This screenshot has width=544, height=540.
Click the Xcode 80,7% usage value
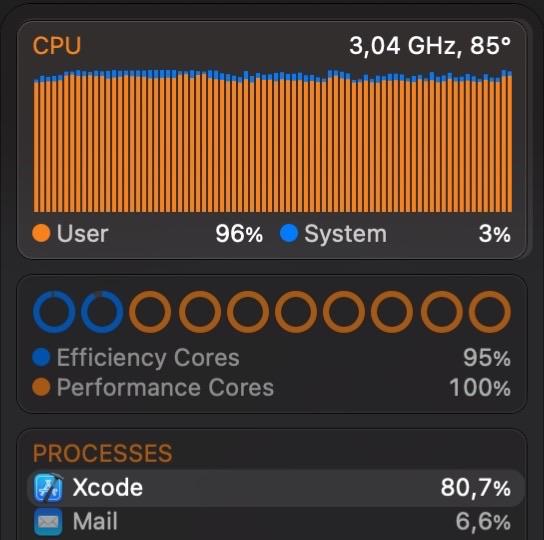point(476,488)
